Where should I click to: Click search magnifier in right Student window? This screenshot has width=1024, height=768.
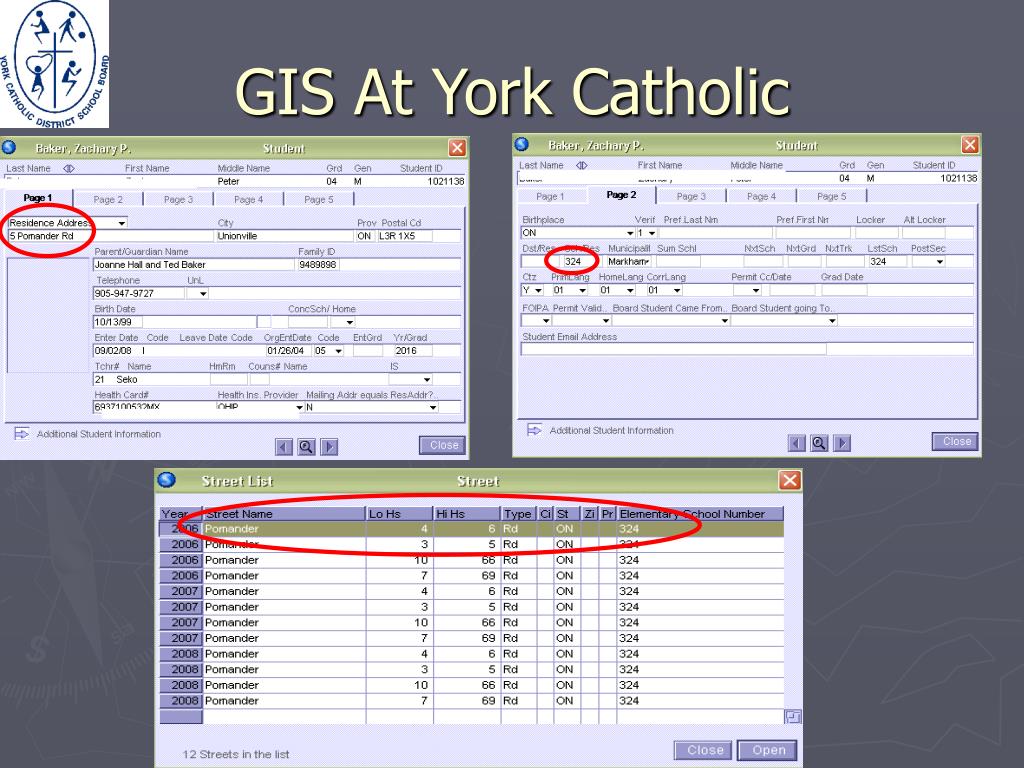click(819, 443)
